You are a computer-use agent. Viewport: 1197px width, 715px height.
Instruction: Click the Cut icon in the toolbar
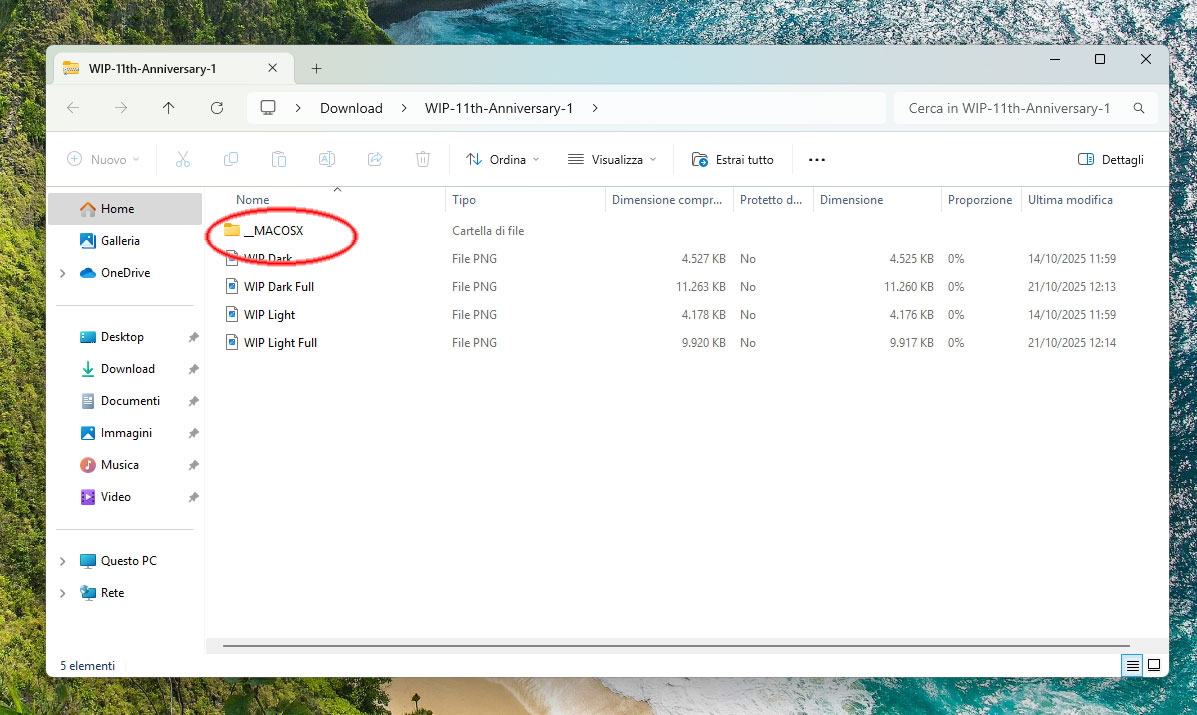pos(182,159)
